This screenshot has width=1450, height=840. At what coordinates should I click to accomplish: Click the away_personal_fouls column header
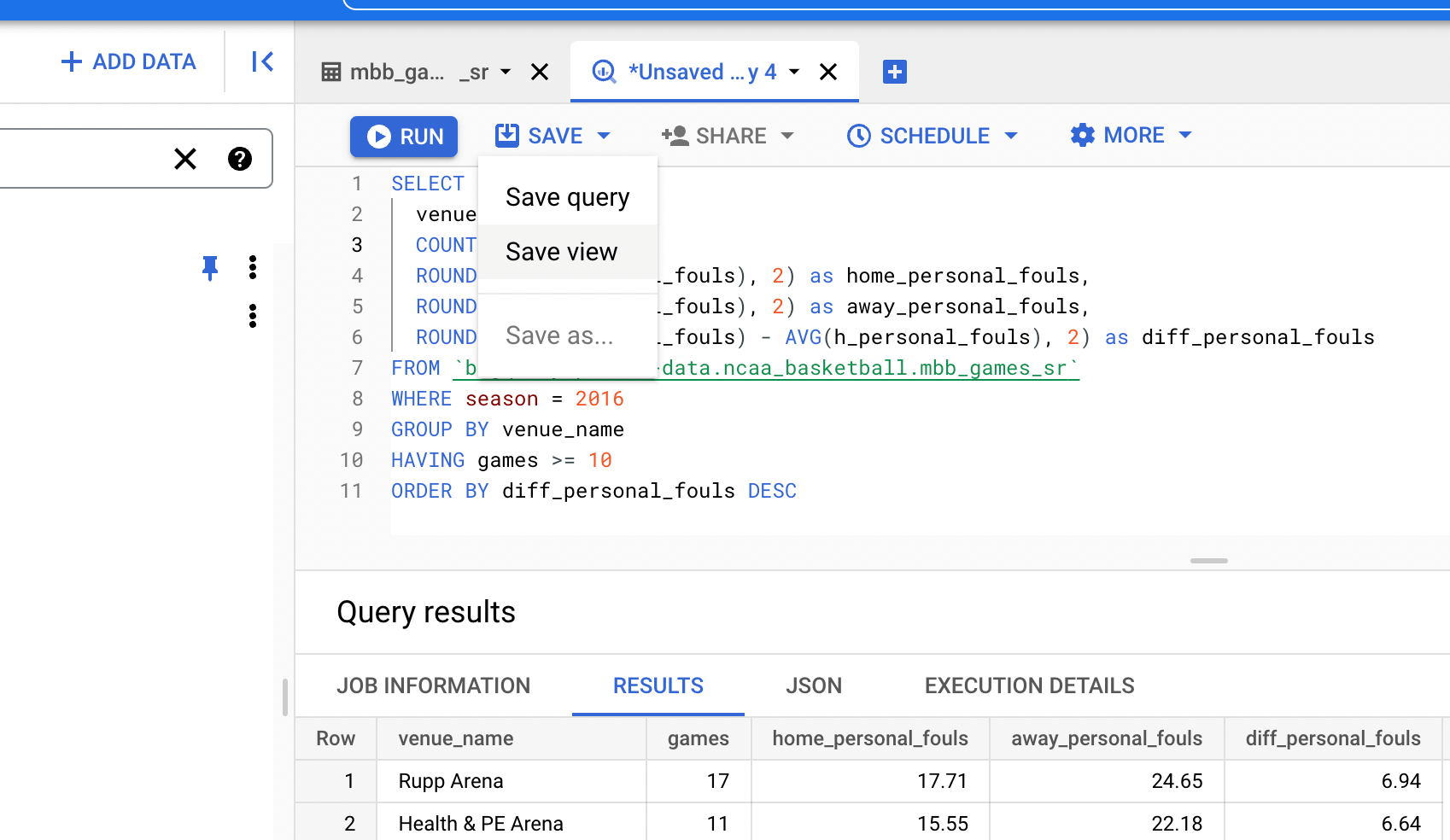1107,738
